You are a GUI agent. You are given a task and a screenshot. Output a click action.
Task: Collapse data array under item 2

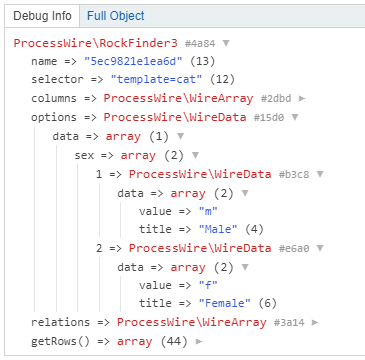coord(245,267)
